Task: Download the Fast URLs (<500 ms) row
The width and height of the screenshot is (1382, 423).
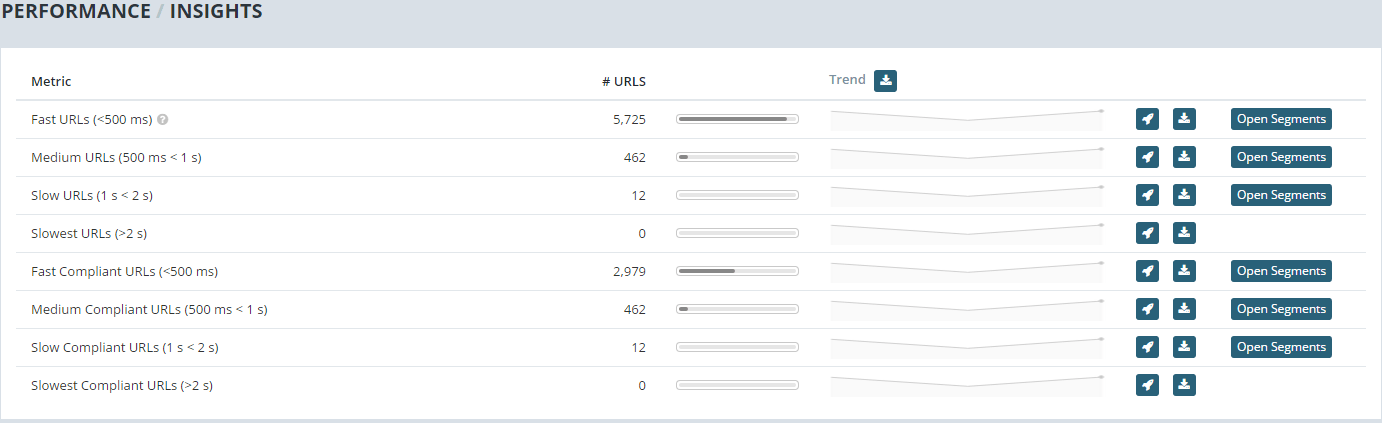Action: coord(1184,120)
